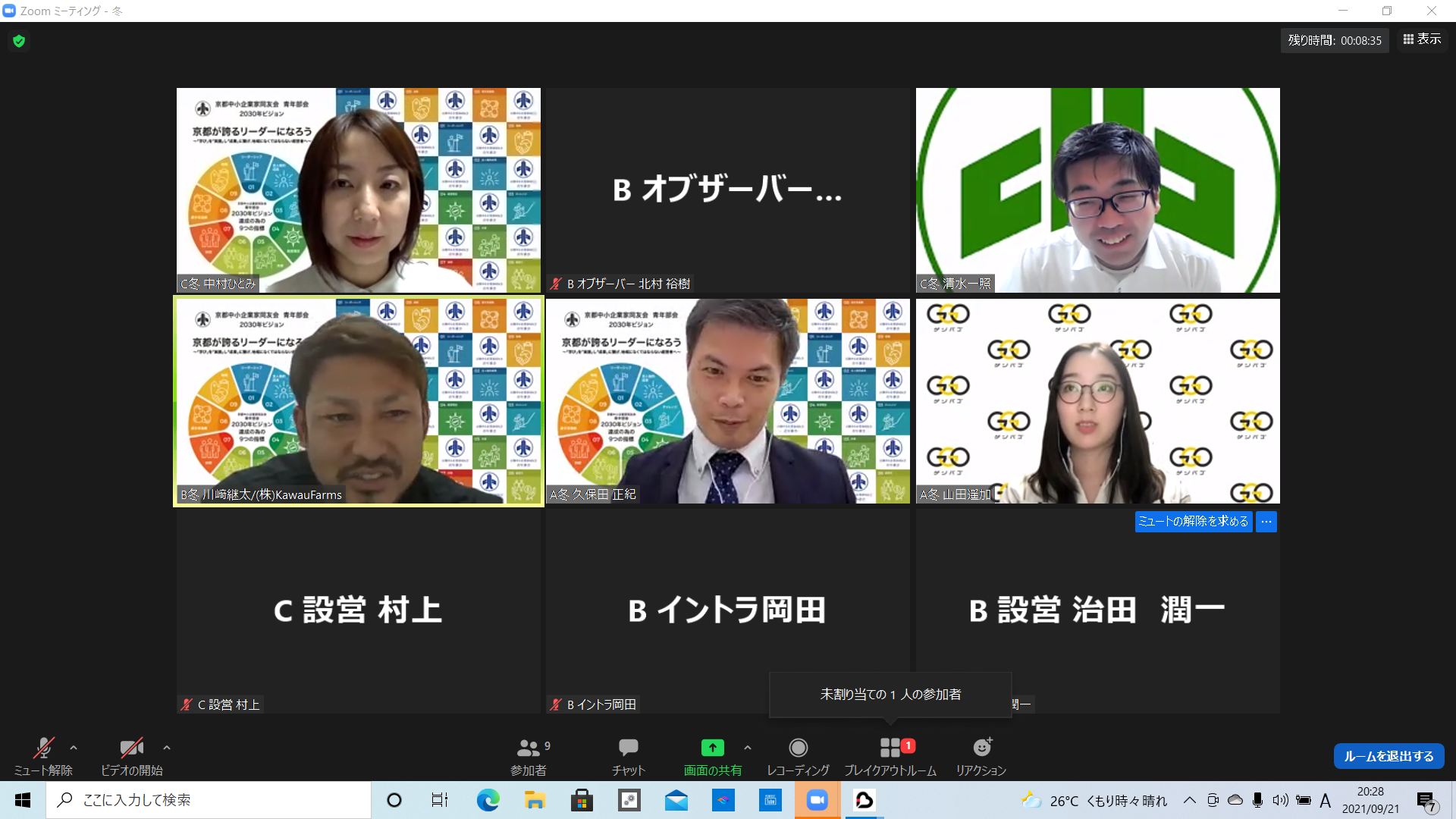Toggle レコーディング recording
This screenshot has width=1456, height=819.
pyautogui.click(x=798, y=755)
